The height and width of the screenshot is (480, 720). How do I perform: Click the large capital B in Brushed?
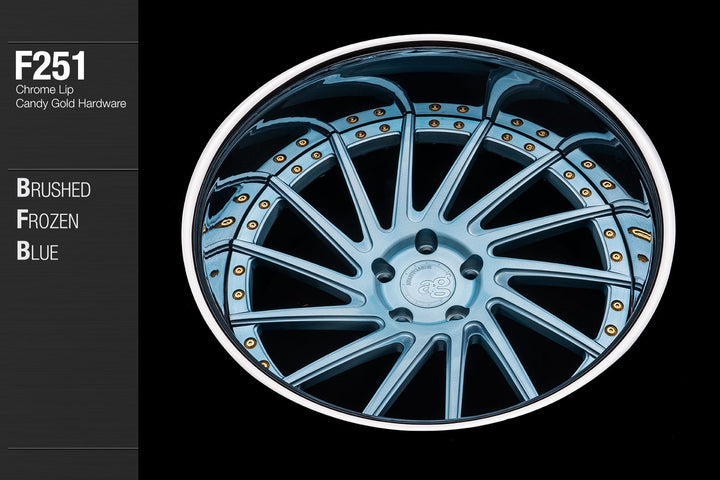pyautogui.click(x=22, y=189)
